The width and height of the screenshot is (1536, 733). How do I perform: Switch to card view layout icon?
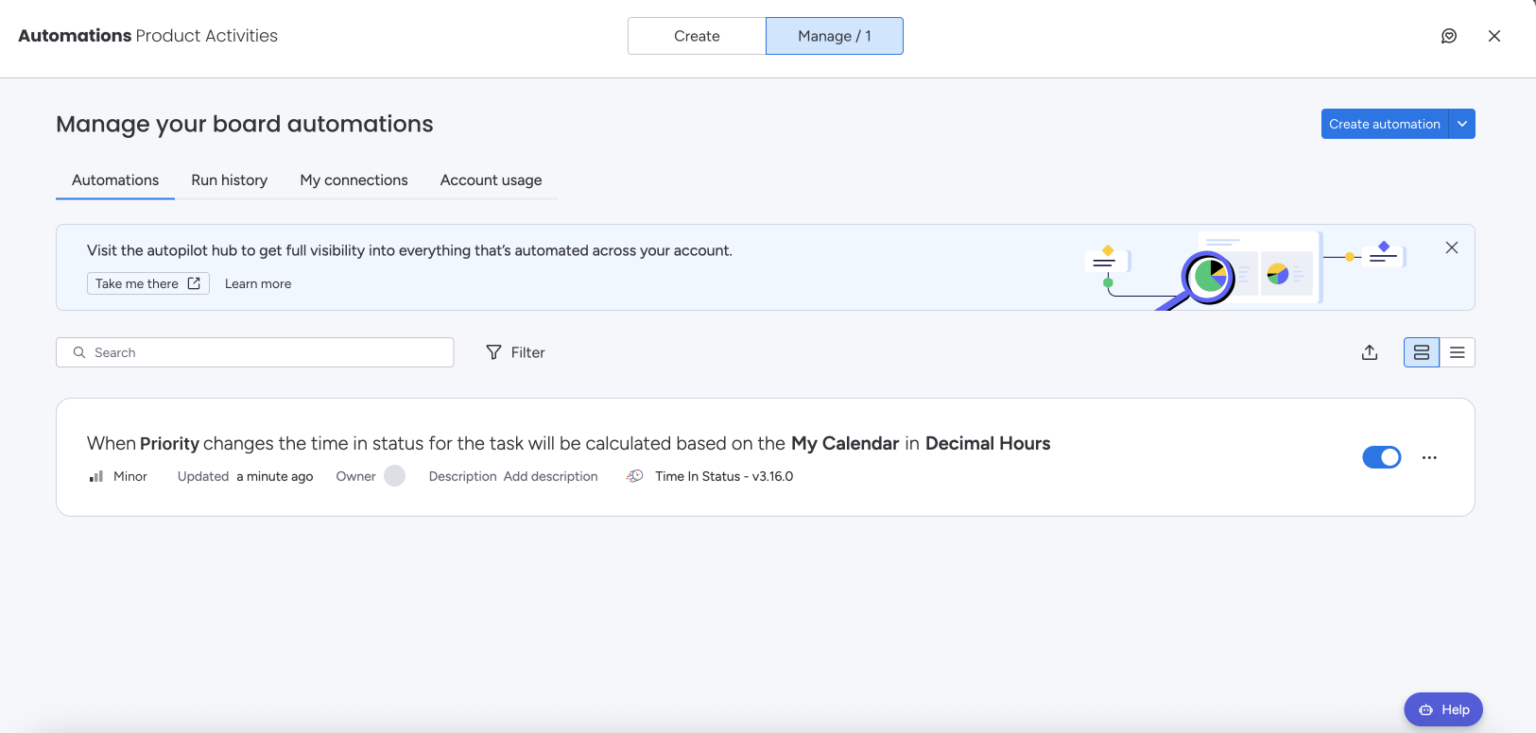(1421, 352)
